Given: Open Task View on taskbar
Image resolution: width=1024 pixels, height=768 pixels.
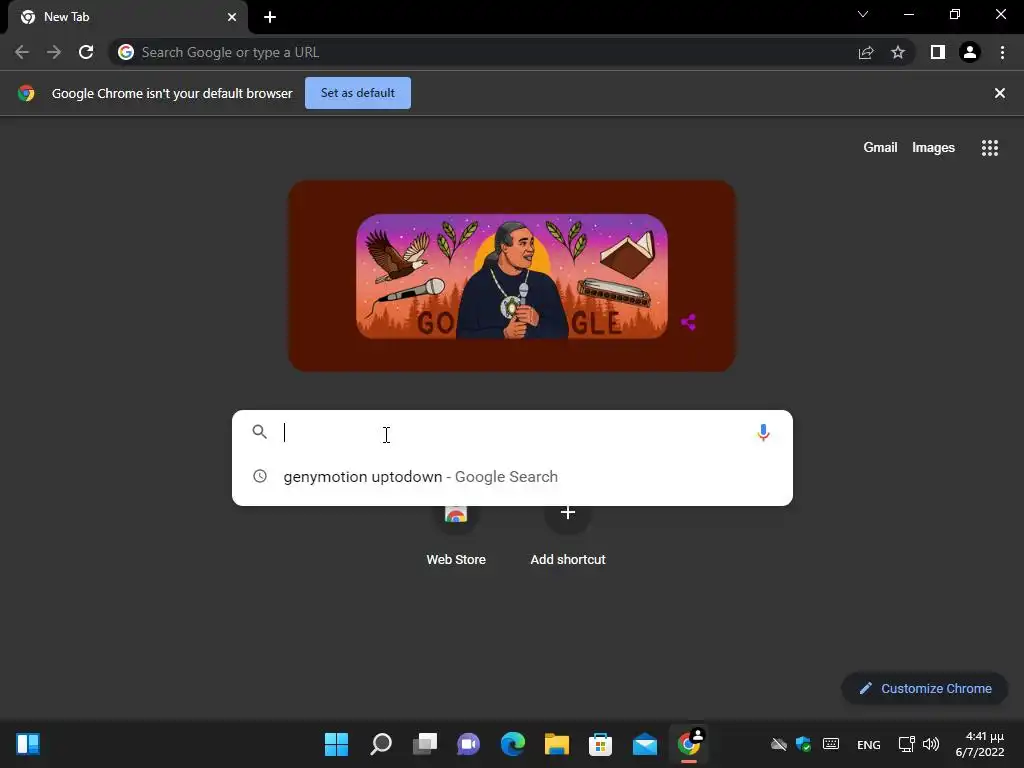Looking at the screenshot, I should tap(424, 744).
